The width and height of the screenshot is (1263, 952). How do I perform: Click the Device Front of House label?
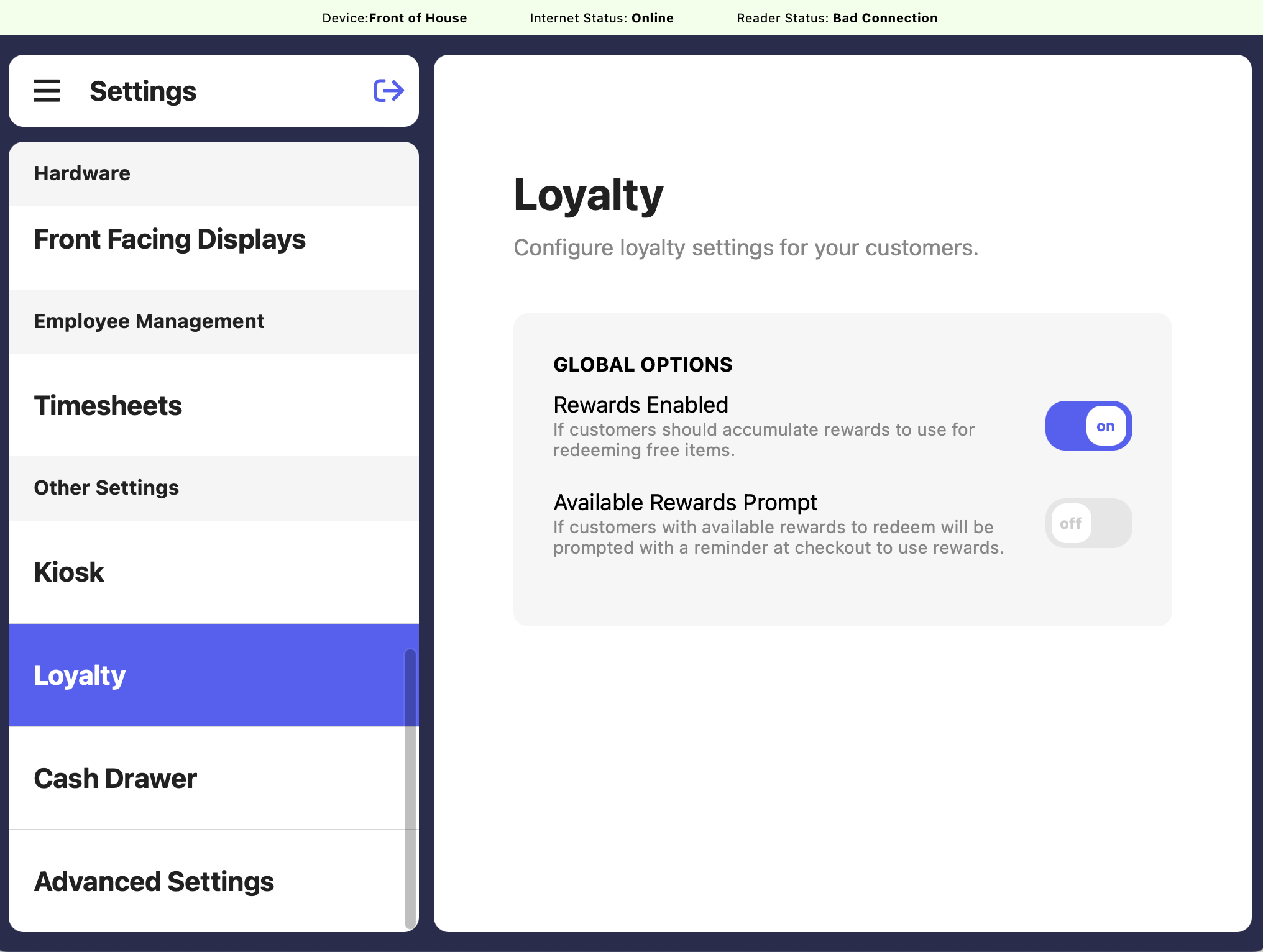(x=394, y=18)
